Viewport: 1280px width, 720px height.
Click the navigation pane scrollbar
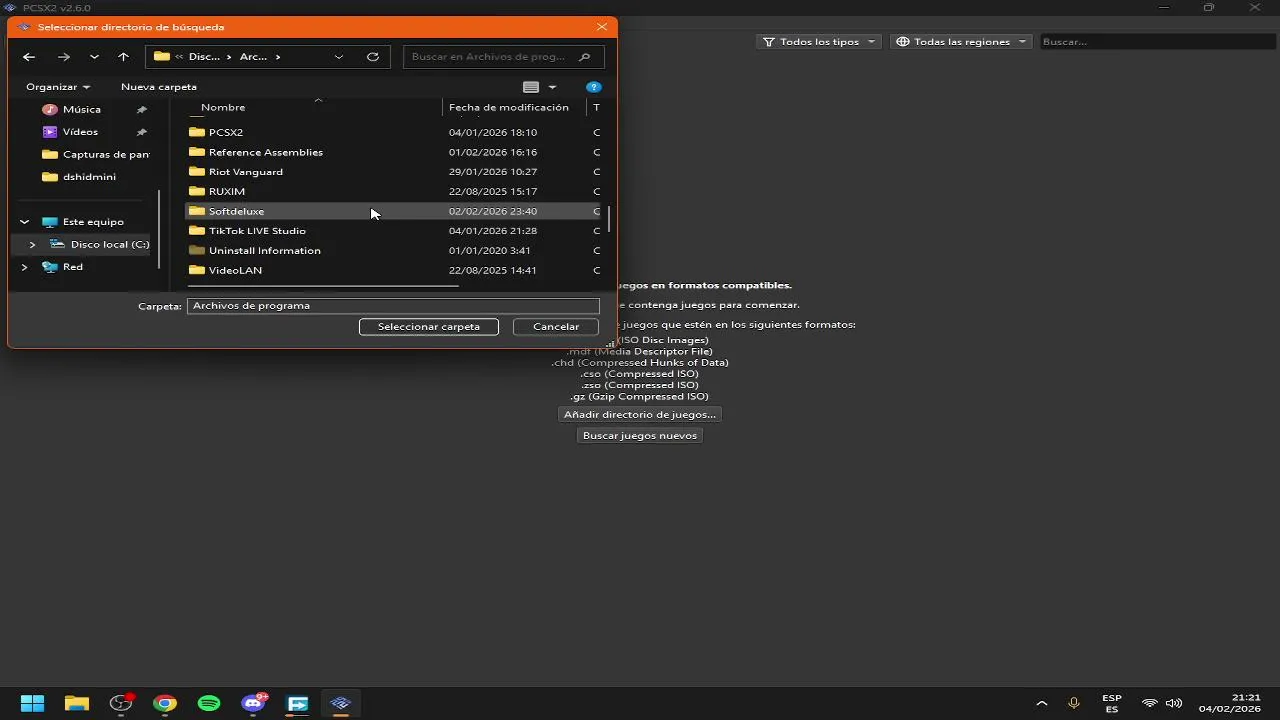(x=159, y=229)
